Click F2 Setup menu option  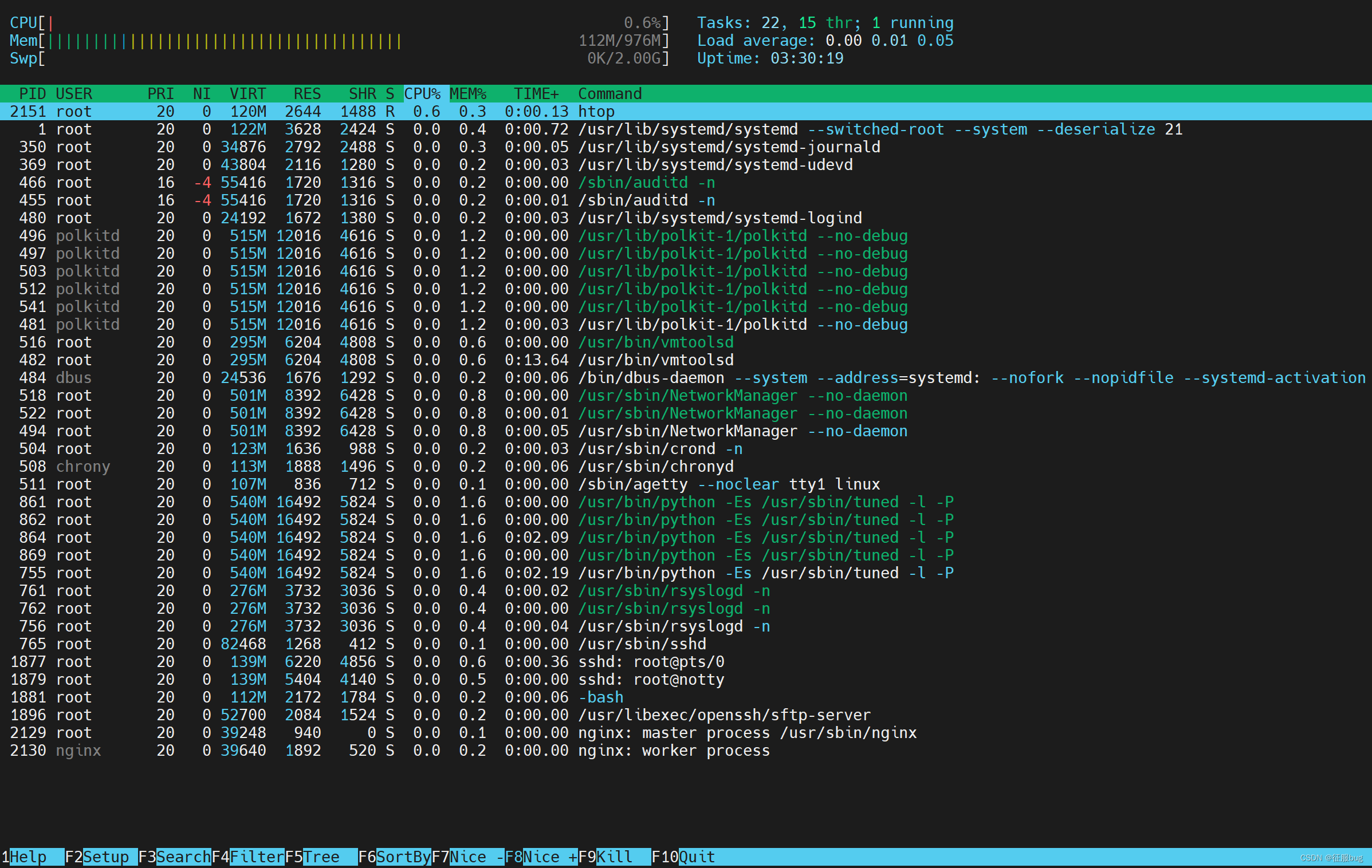coord(108,855)
